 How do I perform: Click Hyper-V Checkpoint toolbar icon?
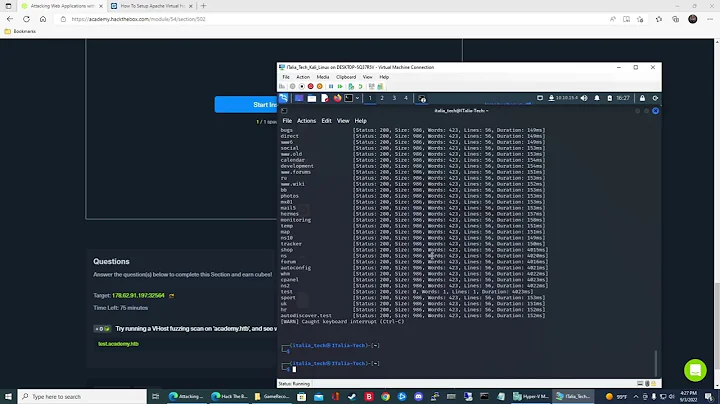(x=351, y=86)
